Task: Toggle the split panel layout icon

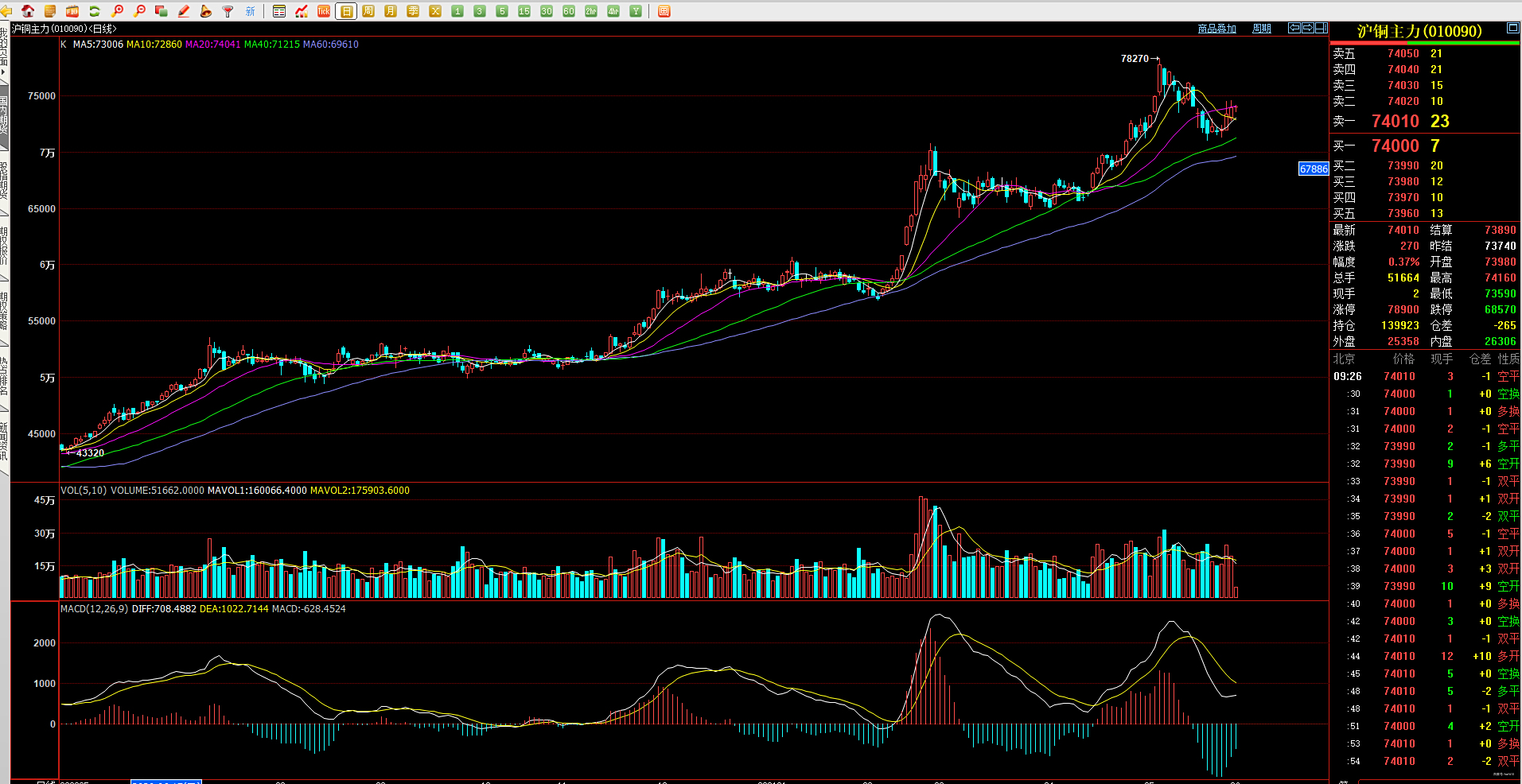Action: [x=1321, y=28]
